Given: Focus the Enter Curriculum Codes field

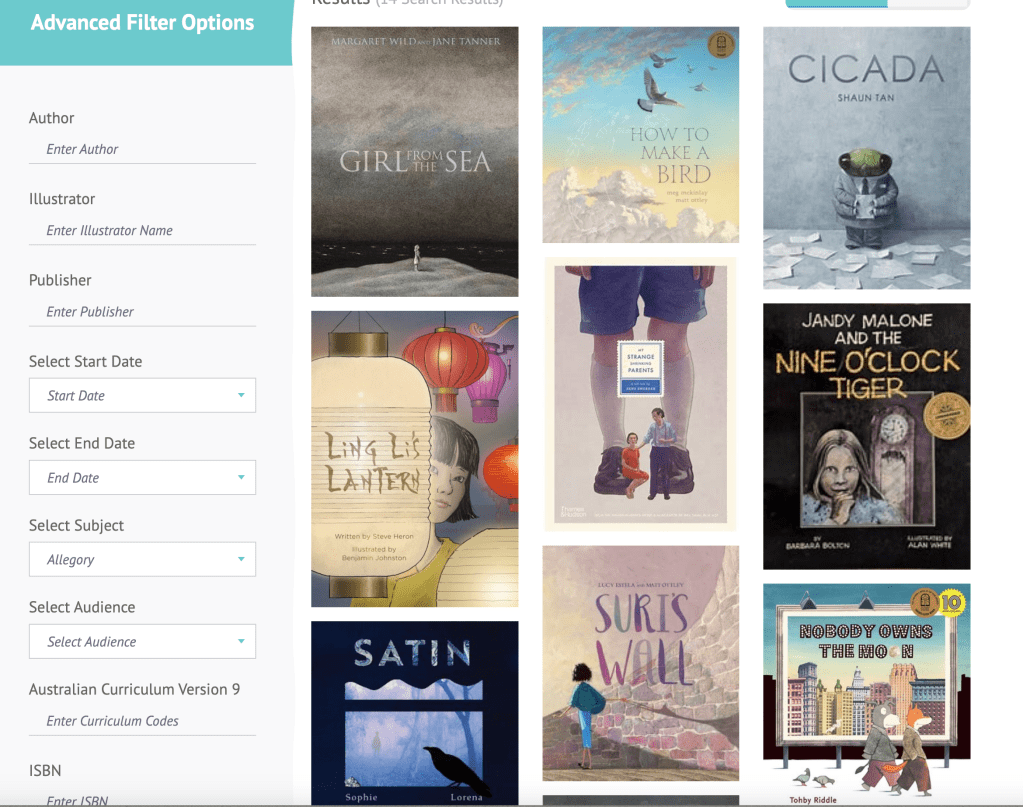Looking at the screenshot, I should coord(142,721).
